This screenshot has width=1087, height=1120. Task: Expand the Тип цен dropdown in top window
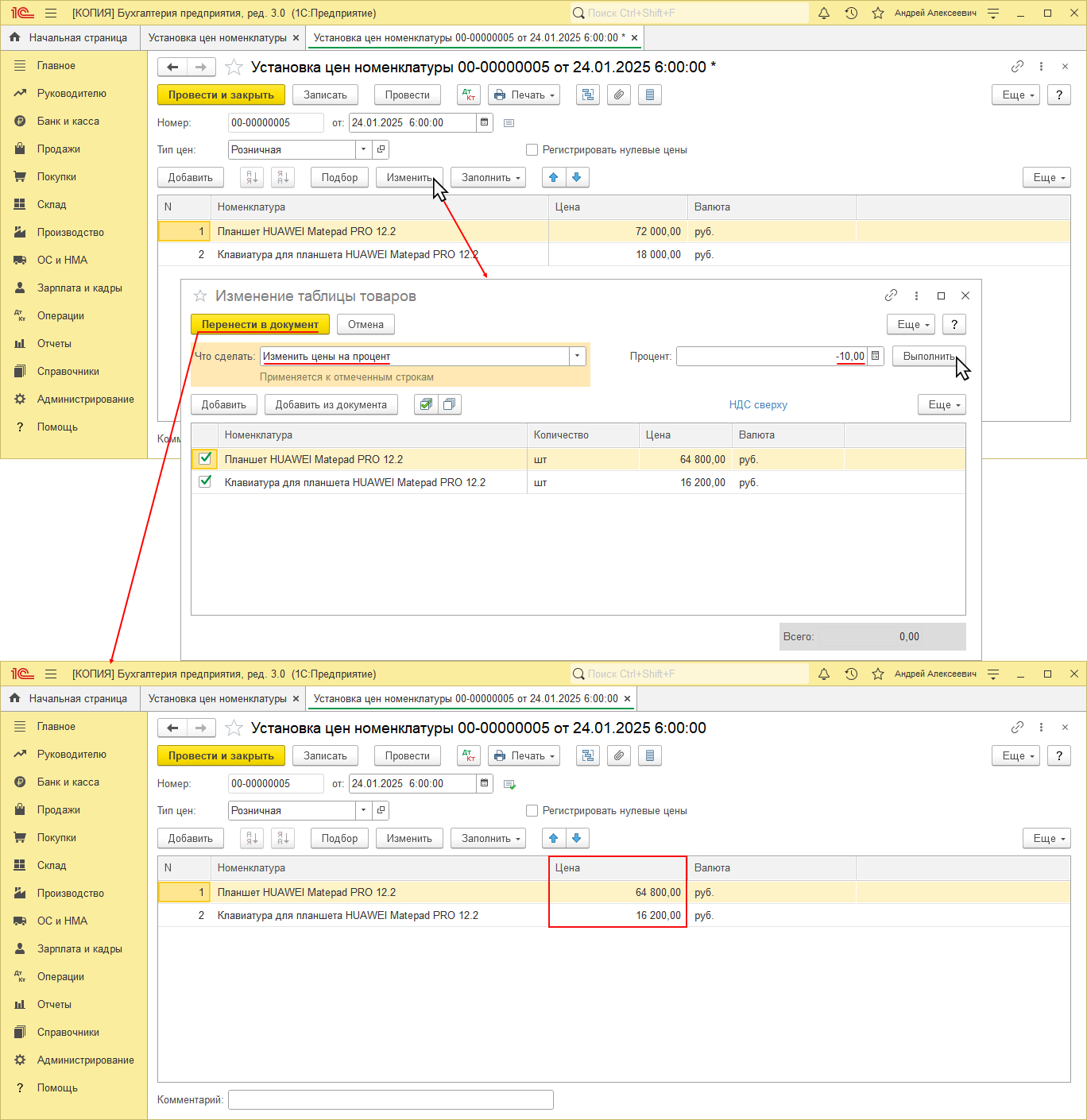[363, 149]
